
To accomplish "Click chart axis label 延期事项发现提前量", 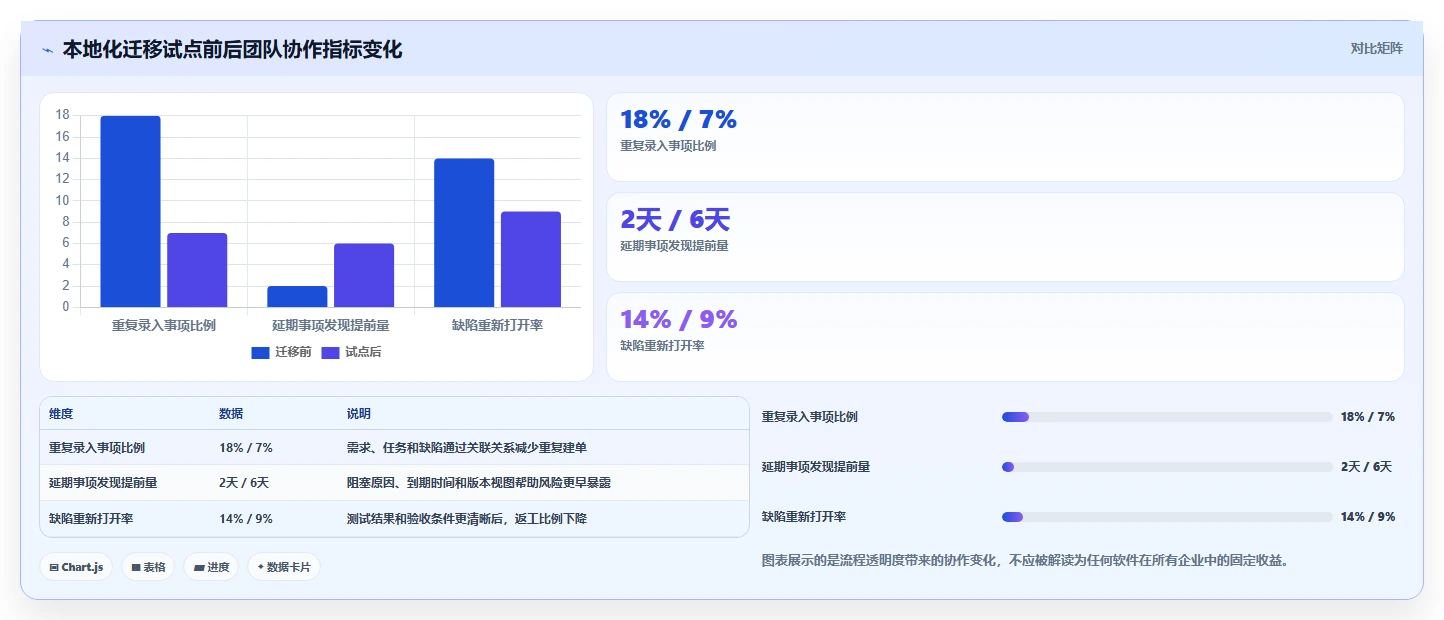I will click(331, 325).
